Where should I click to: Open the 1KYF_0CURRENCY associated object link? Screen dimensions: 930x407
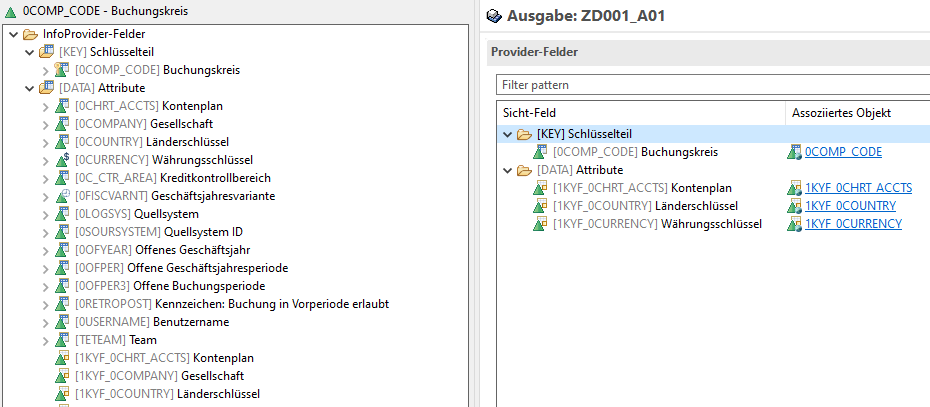click(853, 224)
